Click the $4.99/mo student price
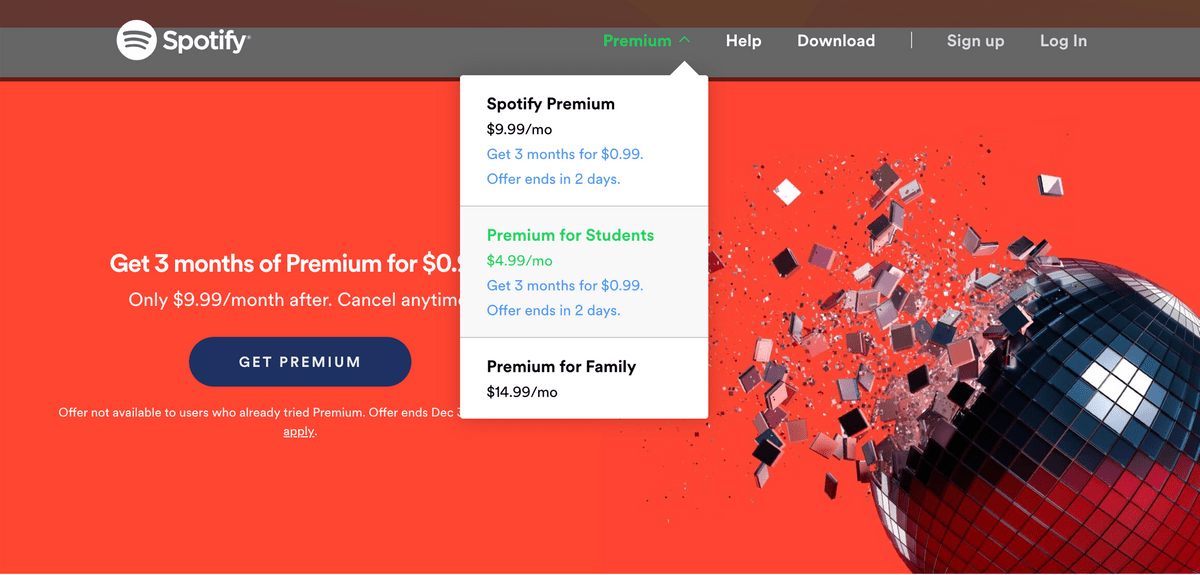This screenshot has width=1200, height=575. click(519, 260)
